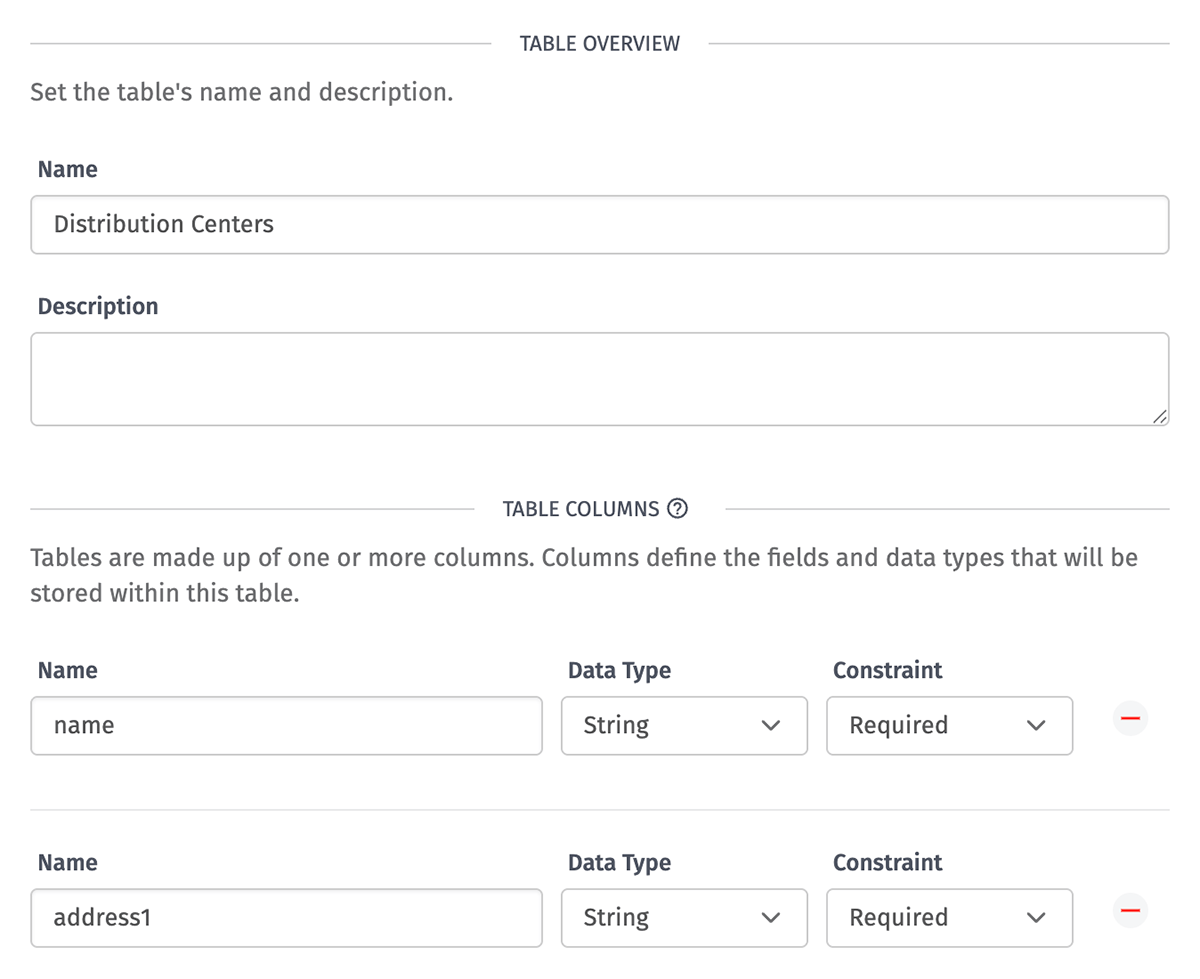Remove the "name" column via red minus icon
This screenshot has height=979, width=1200.
[x=1130, y=718]
